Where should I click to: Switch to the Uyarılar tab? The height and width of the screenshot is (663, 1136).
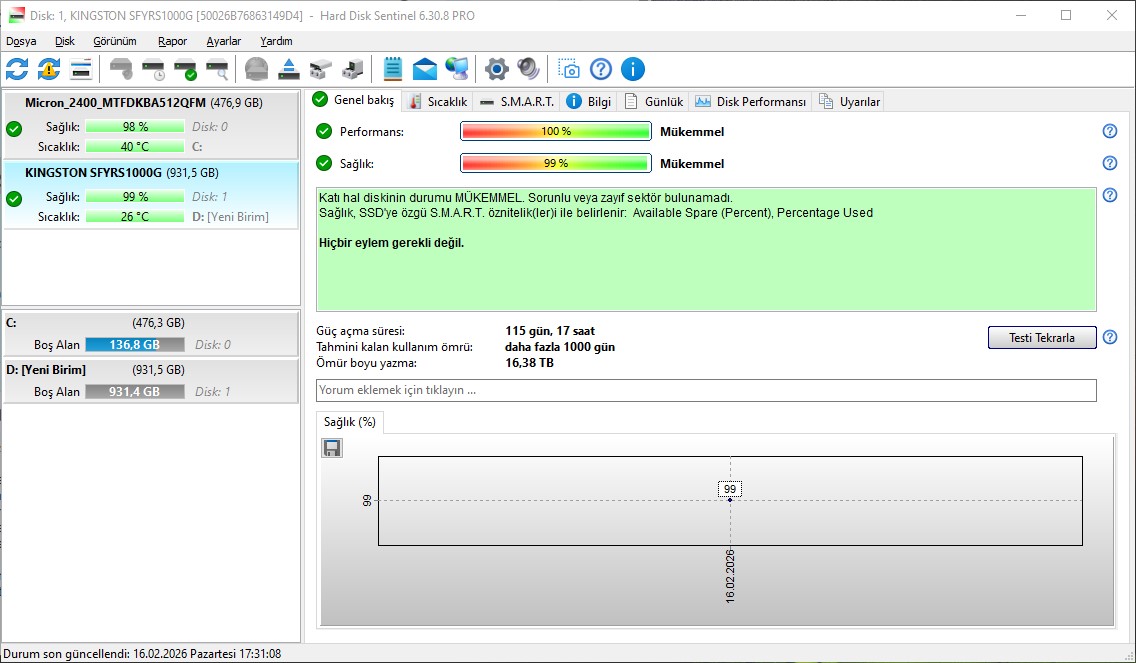click(849, 101)
